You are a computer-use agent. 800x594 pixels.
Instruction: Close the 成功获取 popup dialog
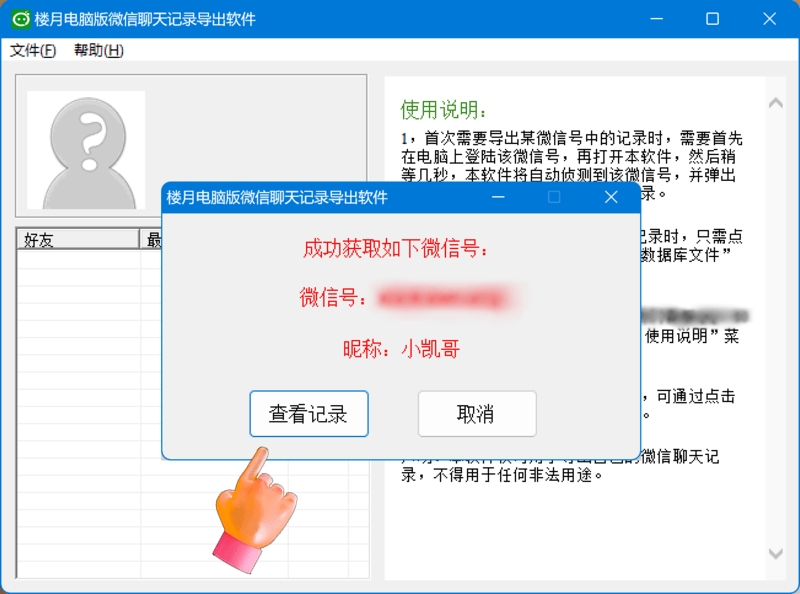612,198
